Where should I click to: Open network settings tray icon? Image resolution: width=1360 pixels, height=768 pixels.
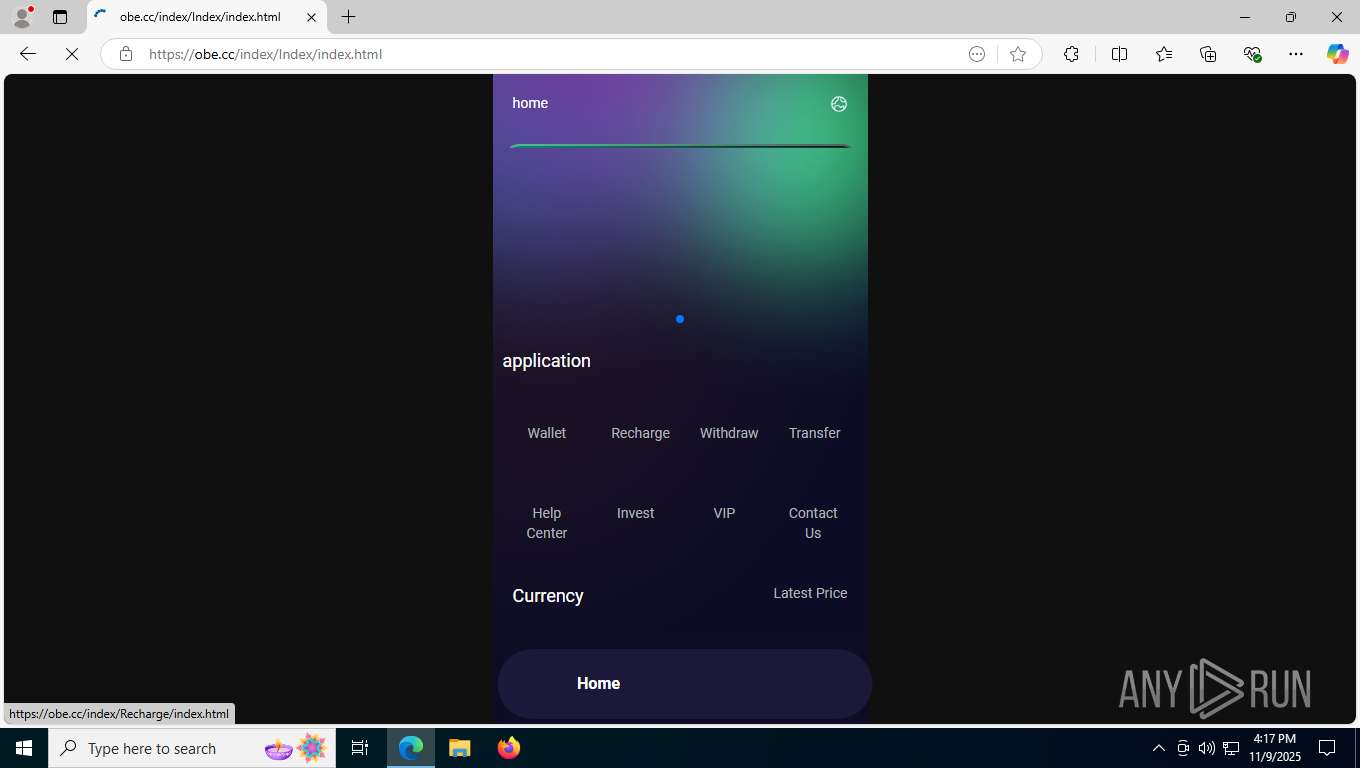coord(1231,748)
